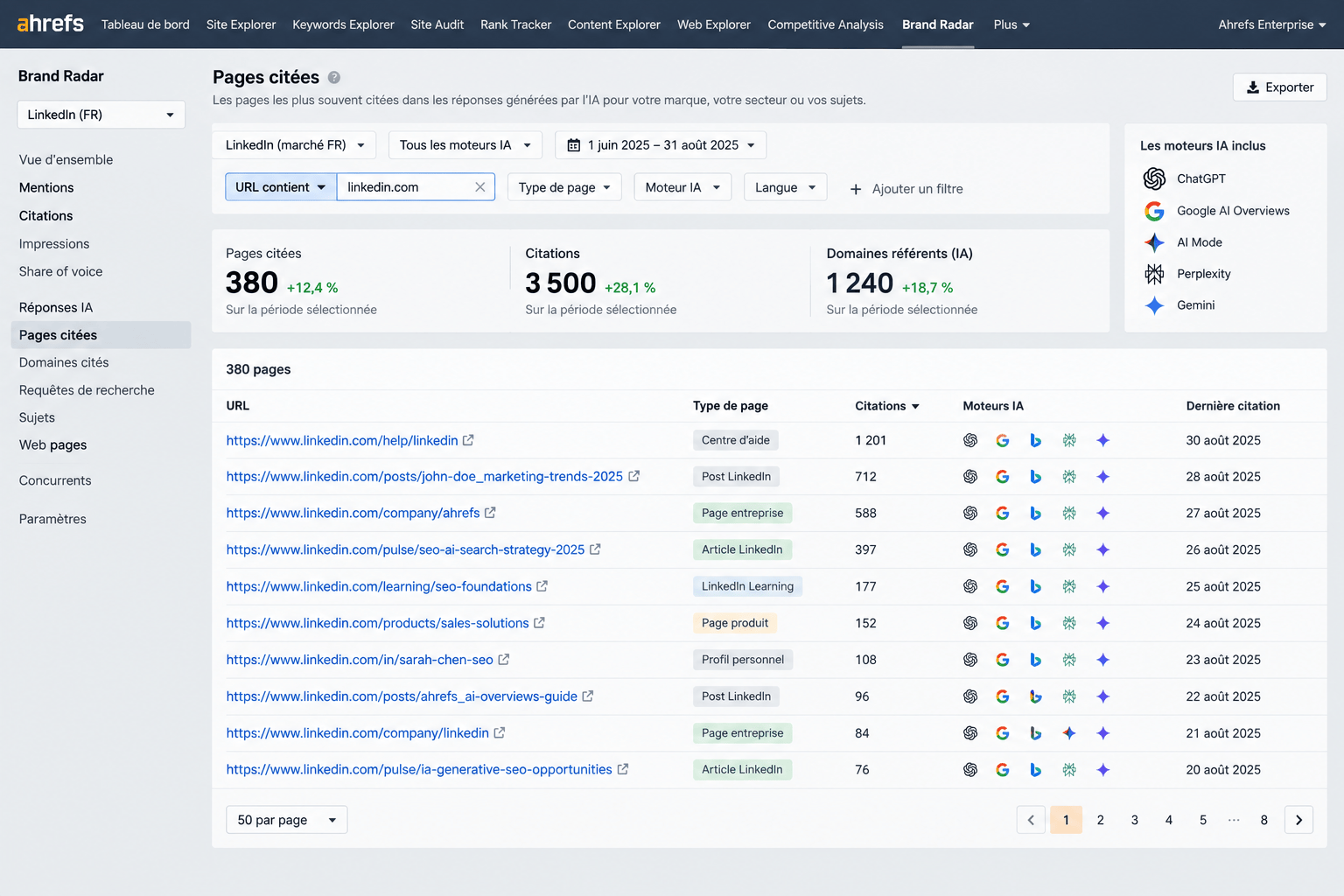
Task: Sort by the Citations column header
Action: [x=887, y=406]
